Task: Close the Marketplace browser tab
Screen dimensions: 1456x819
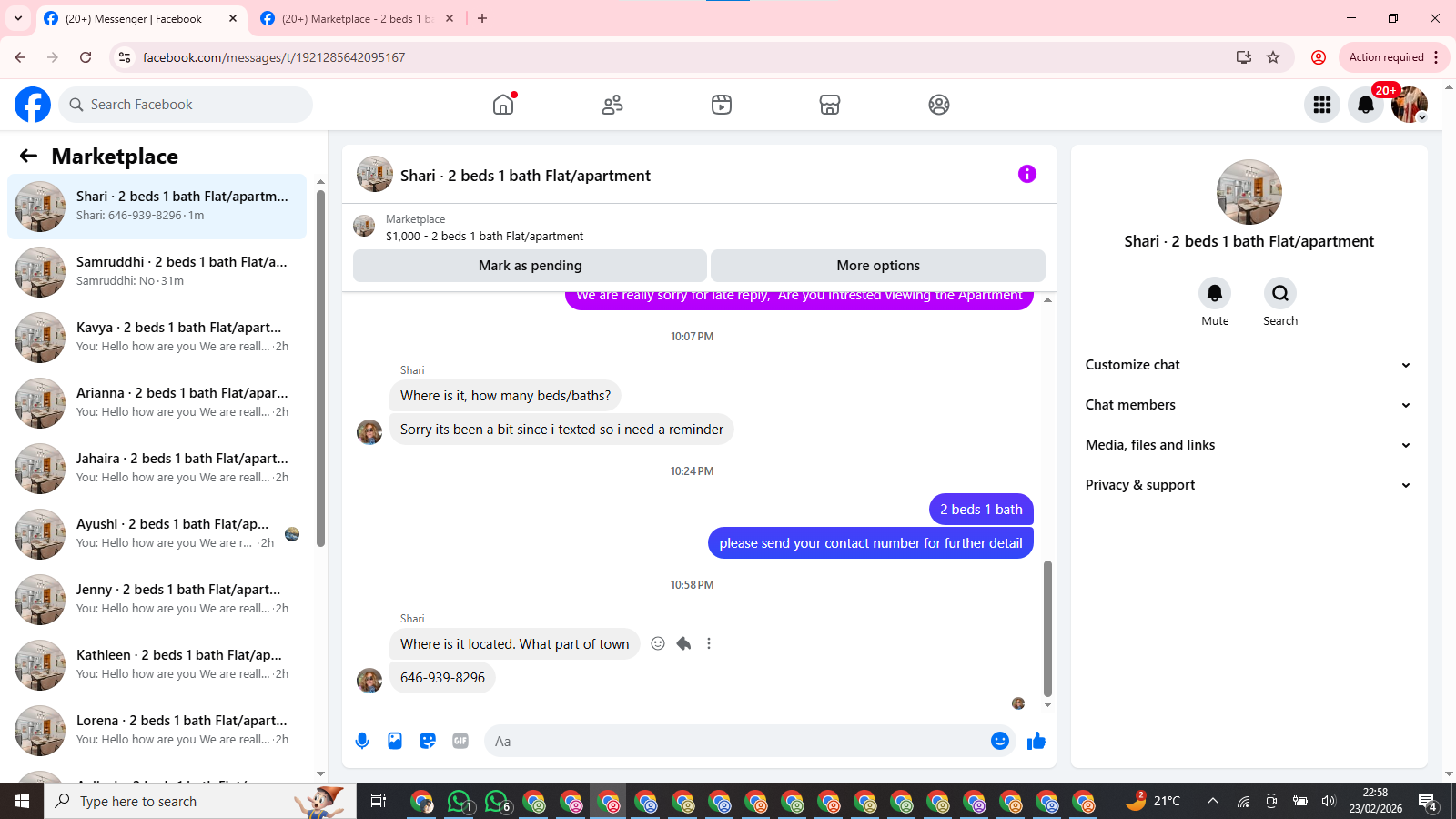Action: (450, 18)
